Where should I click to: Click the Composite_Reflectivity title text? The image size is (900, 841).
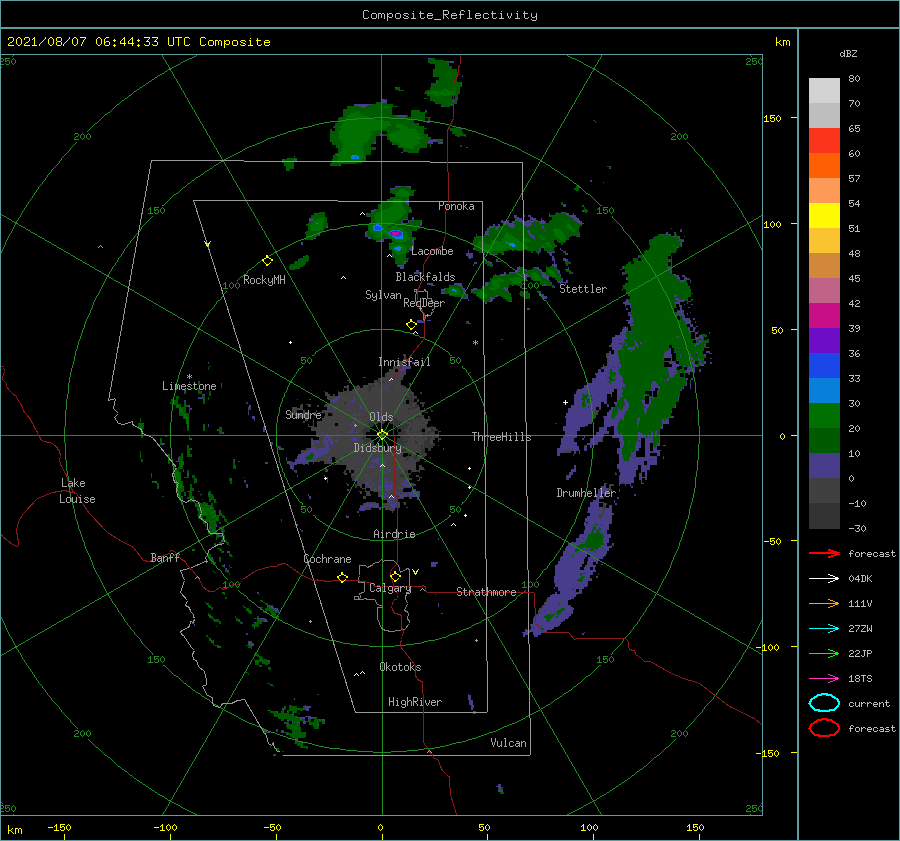coord(450,15)
